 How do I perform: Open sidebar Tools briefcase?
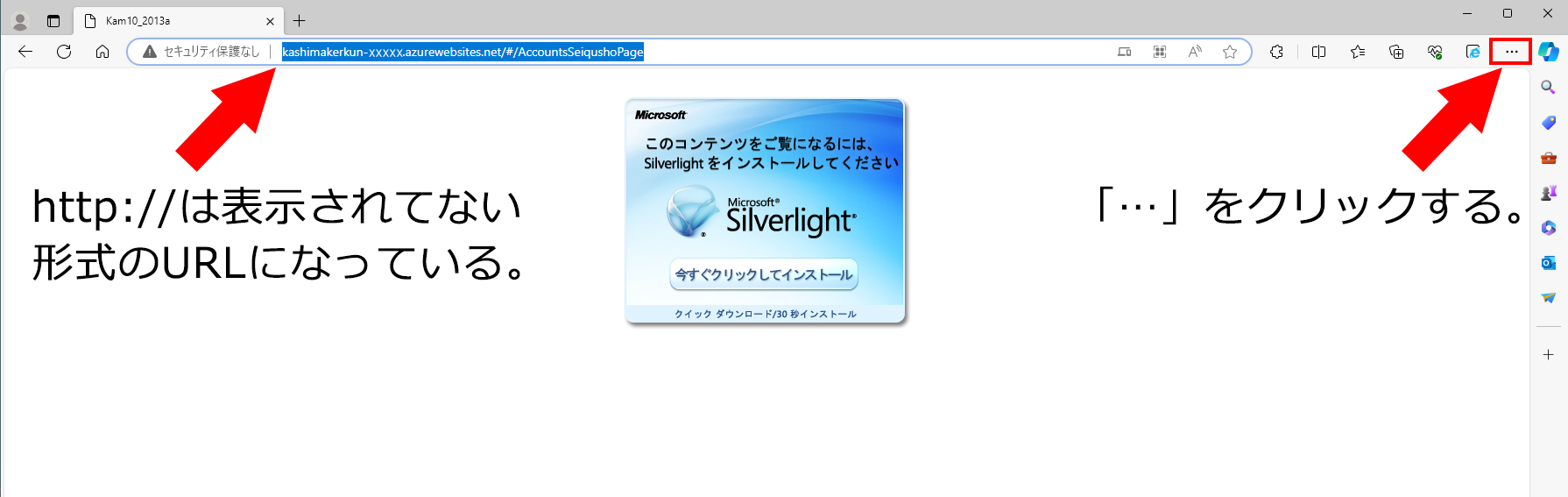click(1549, 158)
